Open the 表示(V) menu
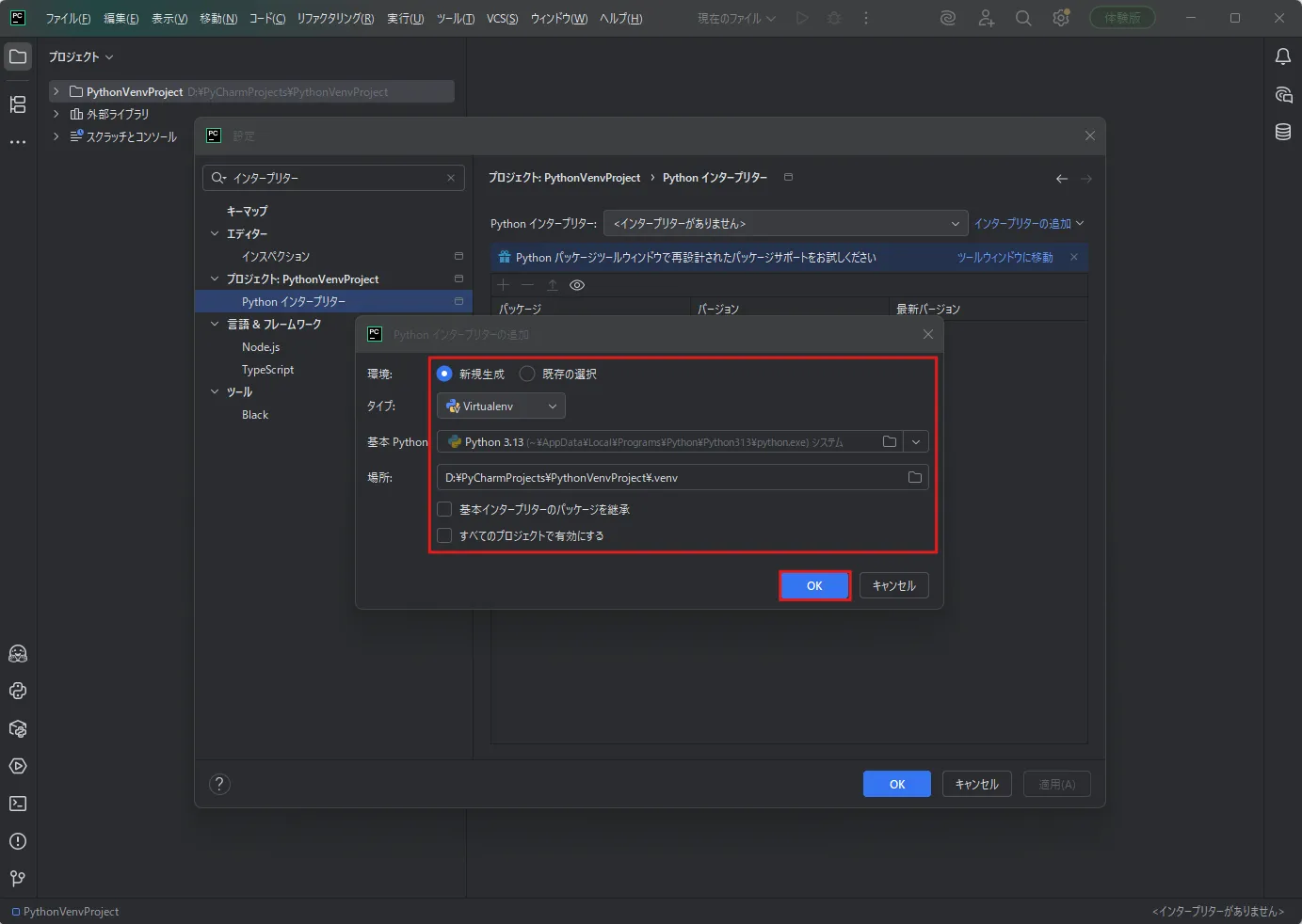The width and height of the screenshot is (1302, 924). click(x=169, y=18)
